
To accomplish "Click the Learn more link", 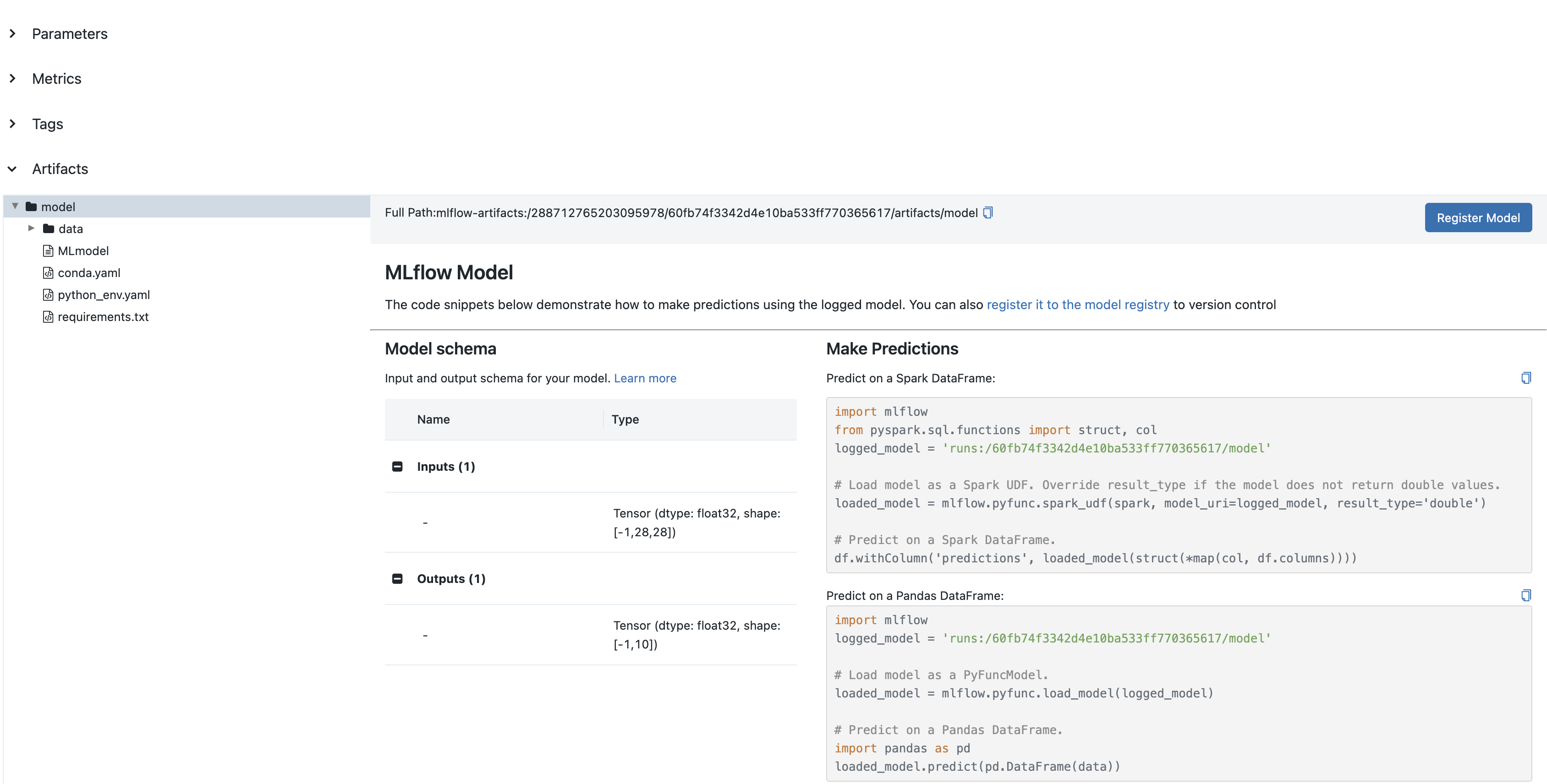I will click(645, 378).
